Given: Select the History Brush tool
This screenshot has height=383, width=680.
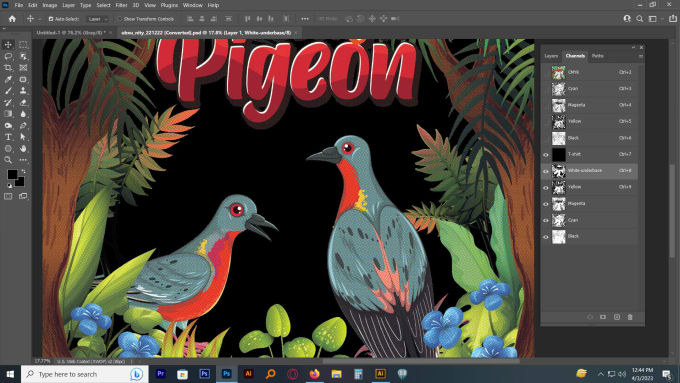Looking at the screenshot, I should pyautogui.click(x=8, y=102).
